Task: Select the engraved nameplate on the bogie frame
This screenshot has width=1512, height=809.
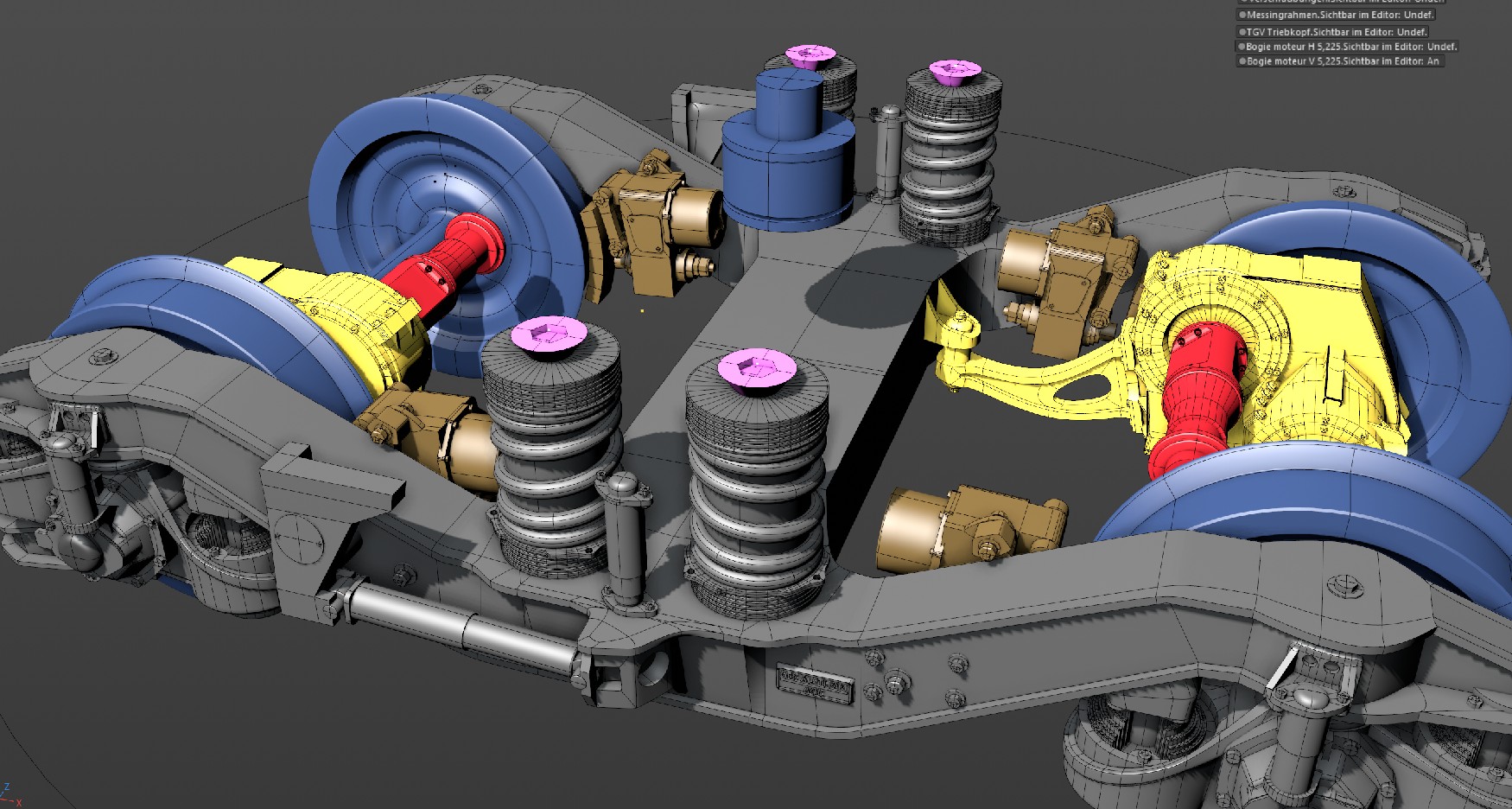Action: point(815,684)
